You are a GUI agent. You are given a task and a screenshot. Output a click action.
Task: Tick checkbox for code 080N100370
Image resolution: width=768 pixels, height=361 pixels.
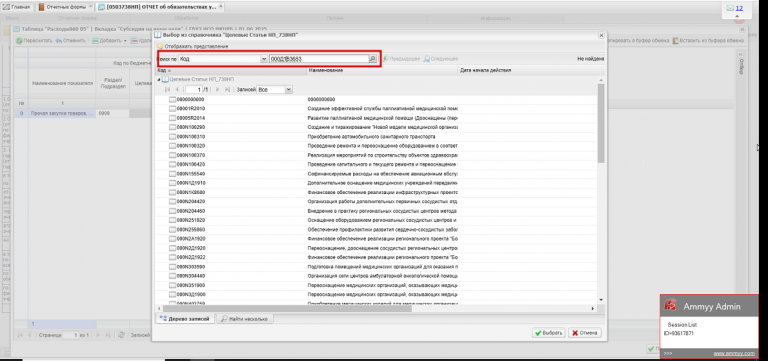(172, 155)
